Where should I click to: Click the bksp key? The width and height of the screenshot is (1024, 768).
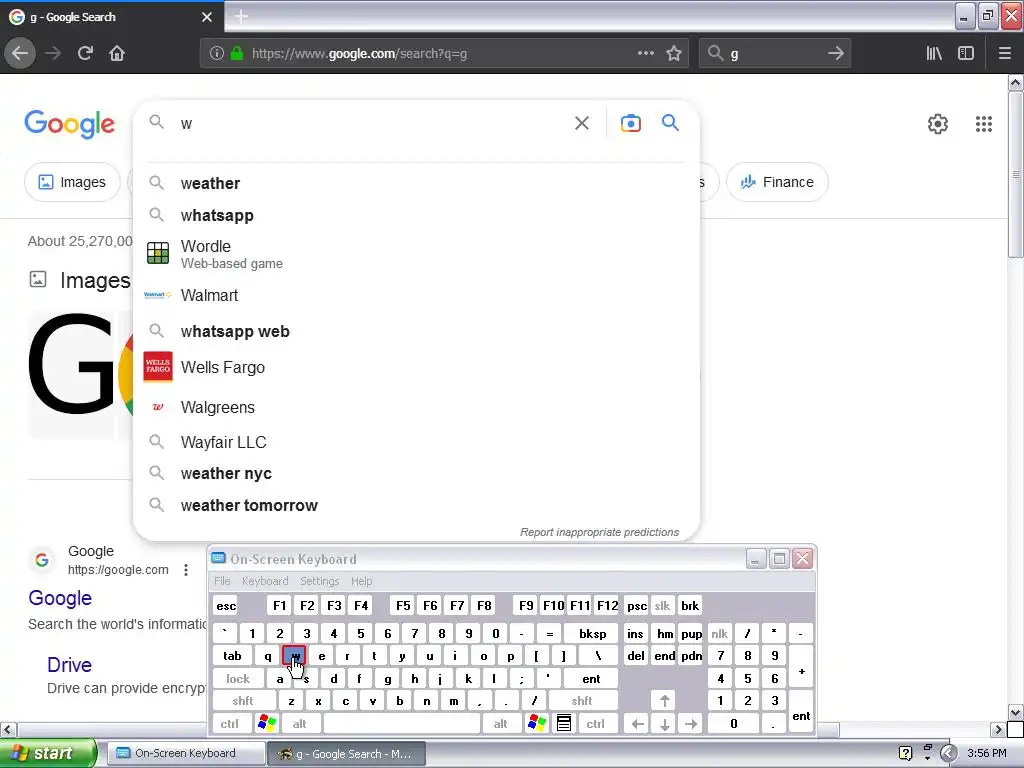tap(592, 633)
